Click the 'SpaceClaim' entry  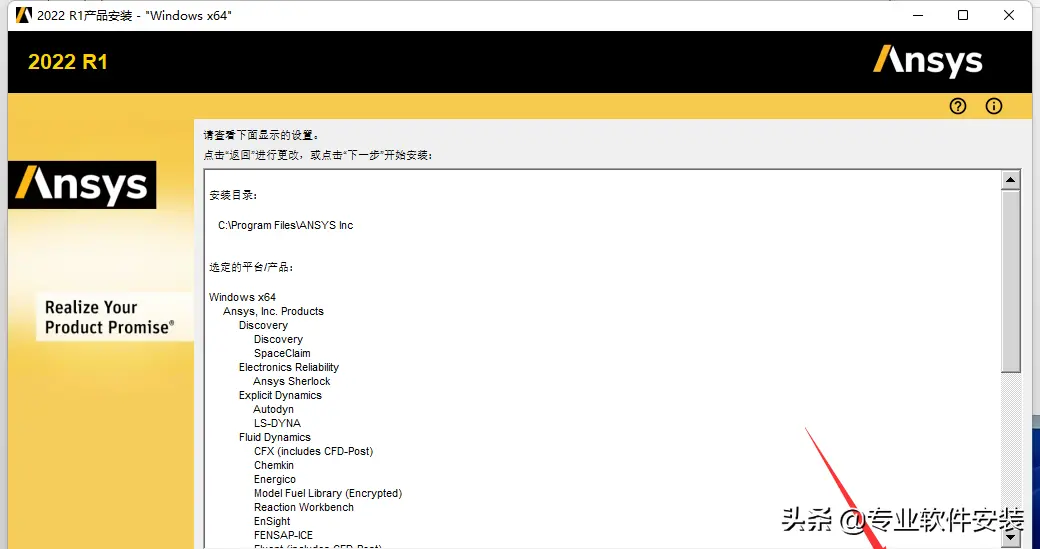[x=282, y=353]
